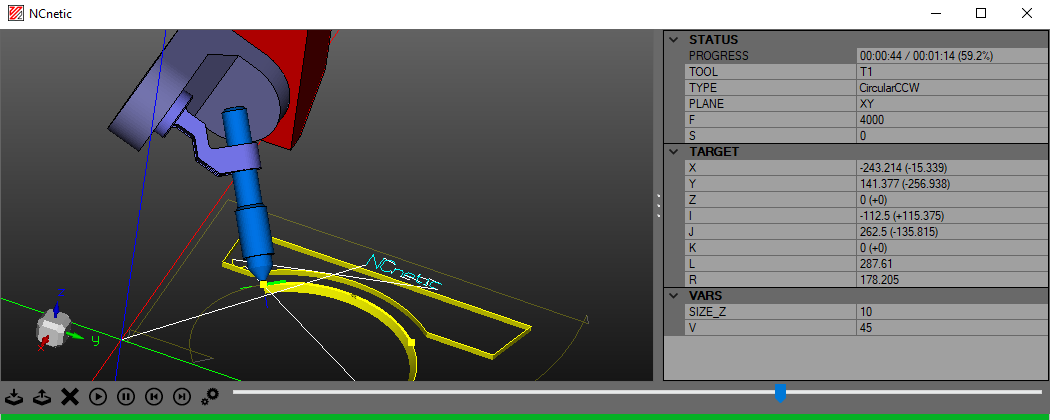Open settings with the gears icon

(210, 397)
